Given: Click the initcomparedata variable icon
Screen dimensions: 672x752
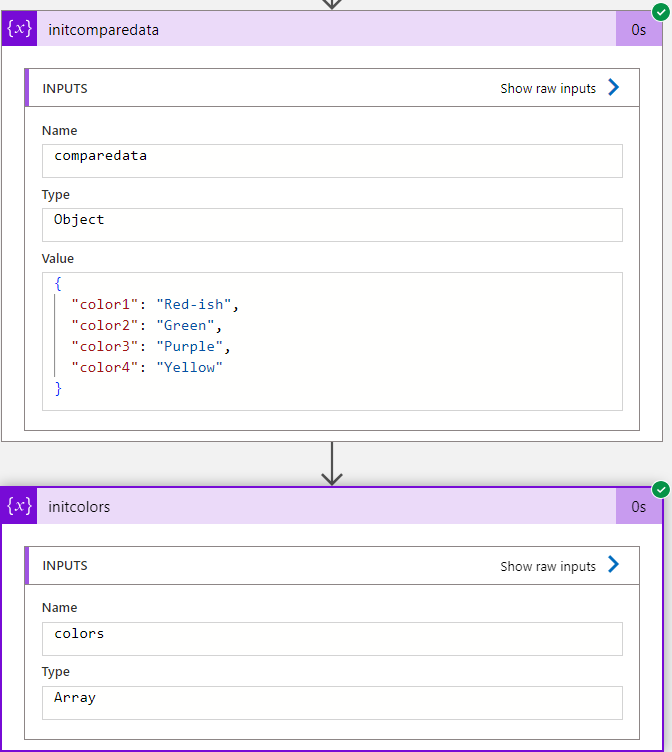Looking at the screenshot, I should (x=20, y=29).
